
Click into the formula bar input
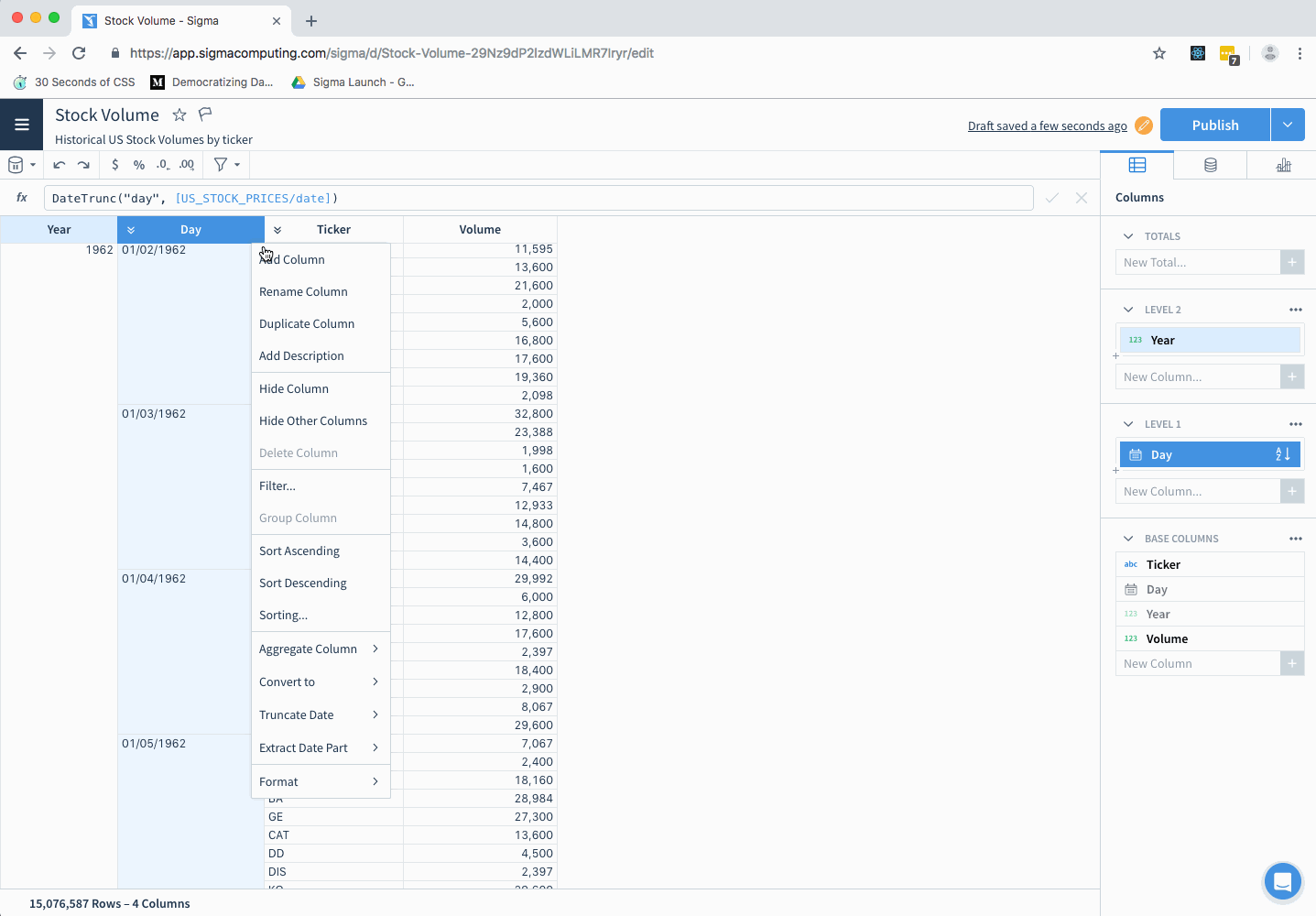click(538, 198)
